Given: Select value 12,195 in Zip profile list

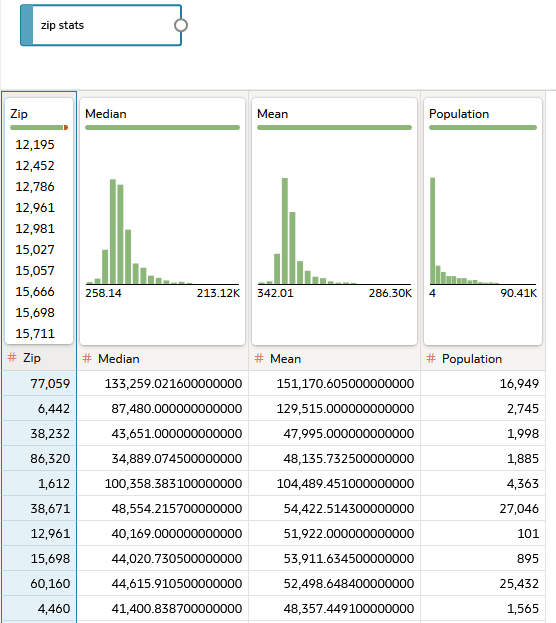Looking at the screenshot, I should coord(35,145).
